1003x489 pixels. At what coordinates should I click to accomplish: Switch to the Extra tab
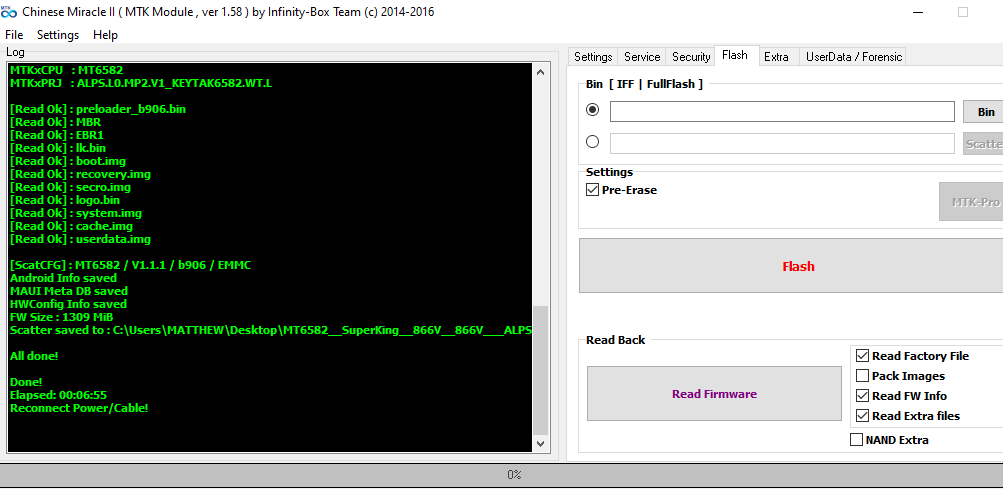[x=776, y=56]
